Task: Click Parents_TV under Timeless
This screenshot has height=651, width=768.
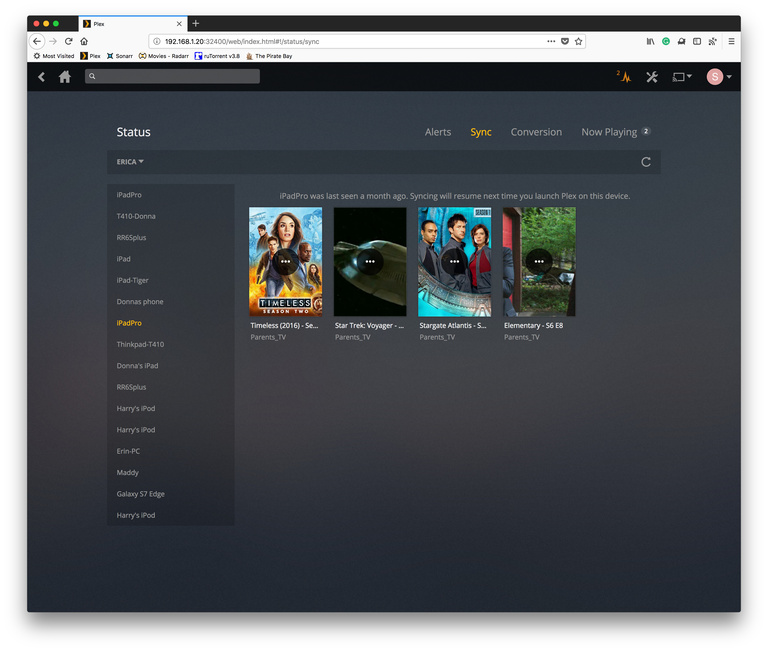Action: (x=268, y=338)
